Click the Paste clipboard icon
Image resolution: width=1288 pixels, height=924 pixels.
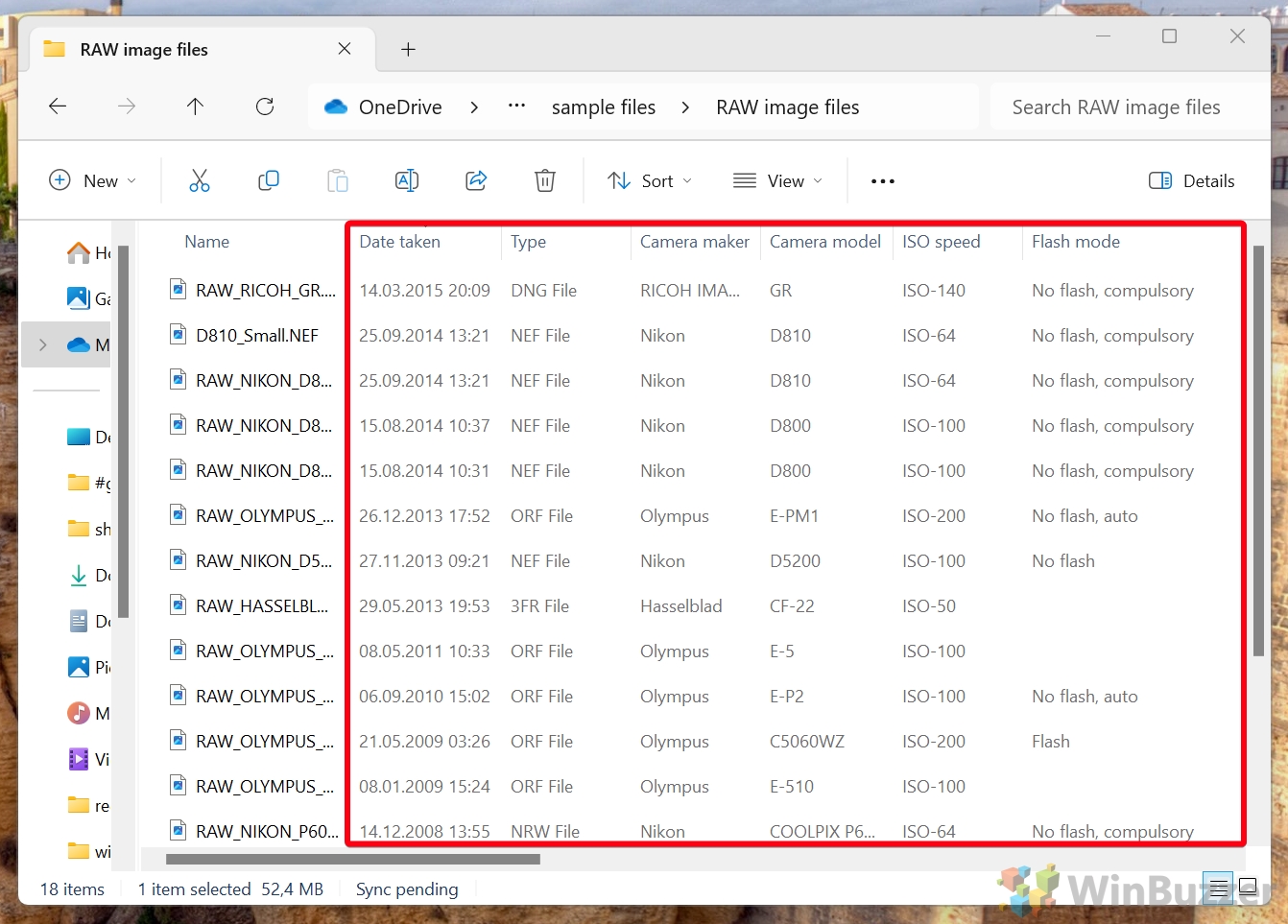pos(338,180)
